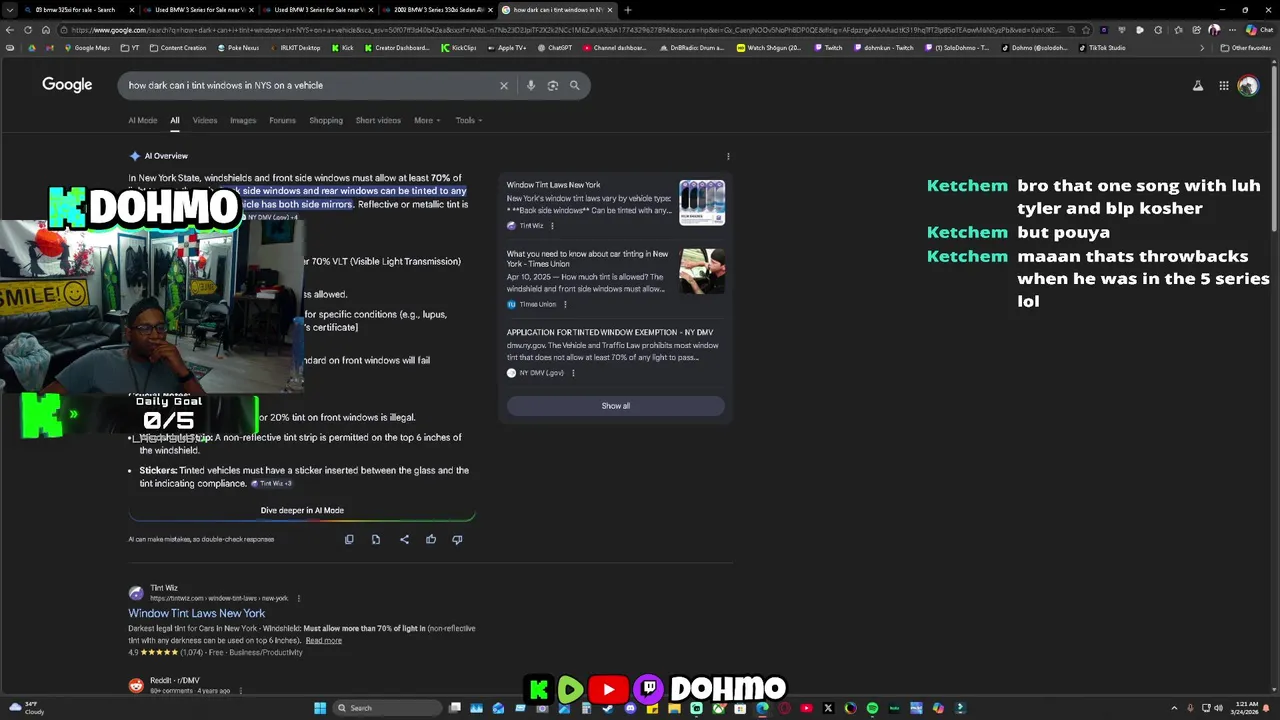The image size is (1280, 720).
Task: Open X app from the taskbar
Action: tap(828, 708)
